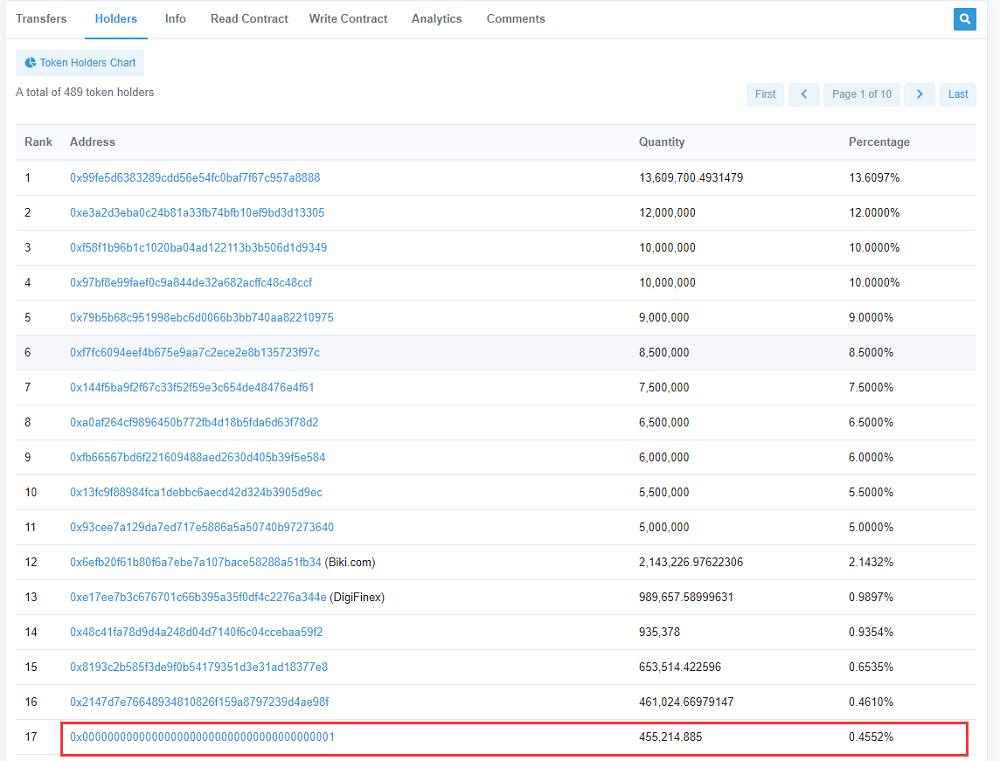
Task: Select quantity 6,500,000
Action: pyautogui.click(x=664, y=422)
